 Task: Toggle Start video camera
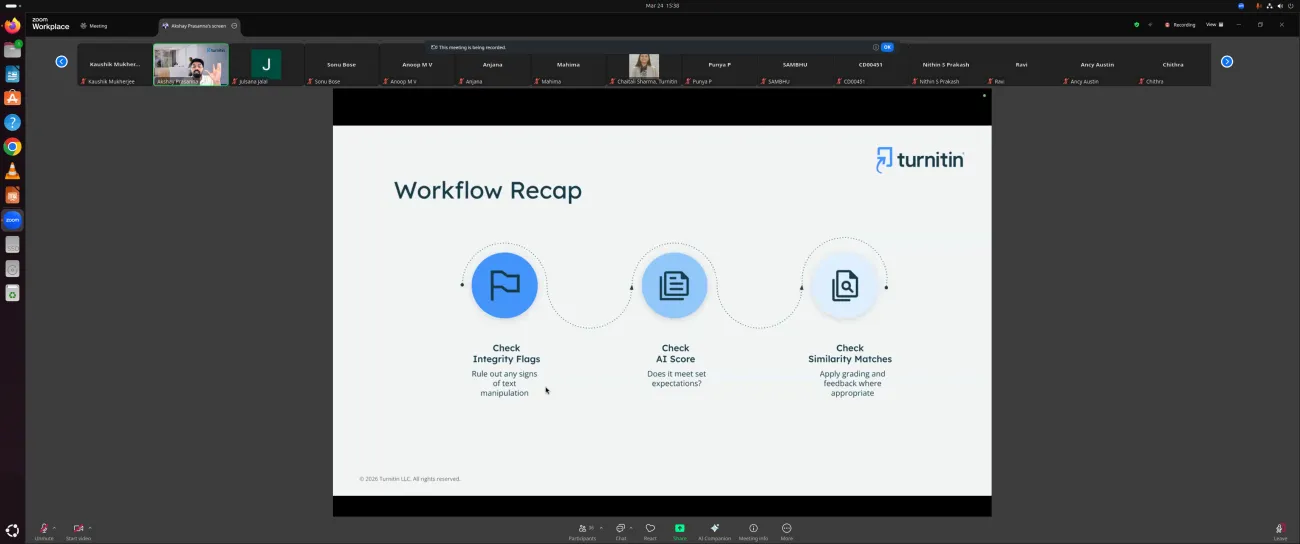click(77, 529)
